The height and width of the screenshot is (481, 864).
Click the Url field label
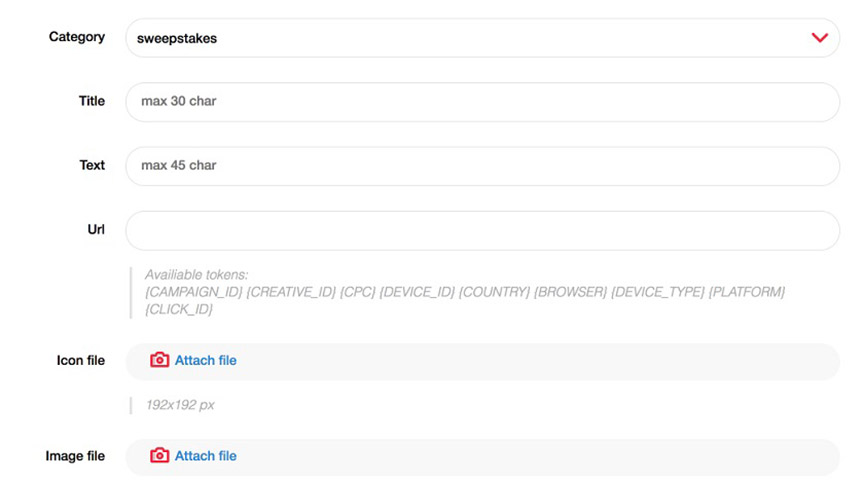coord(96,229)
